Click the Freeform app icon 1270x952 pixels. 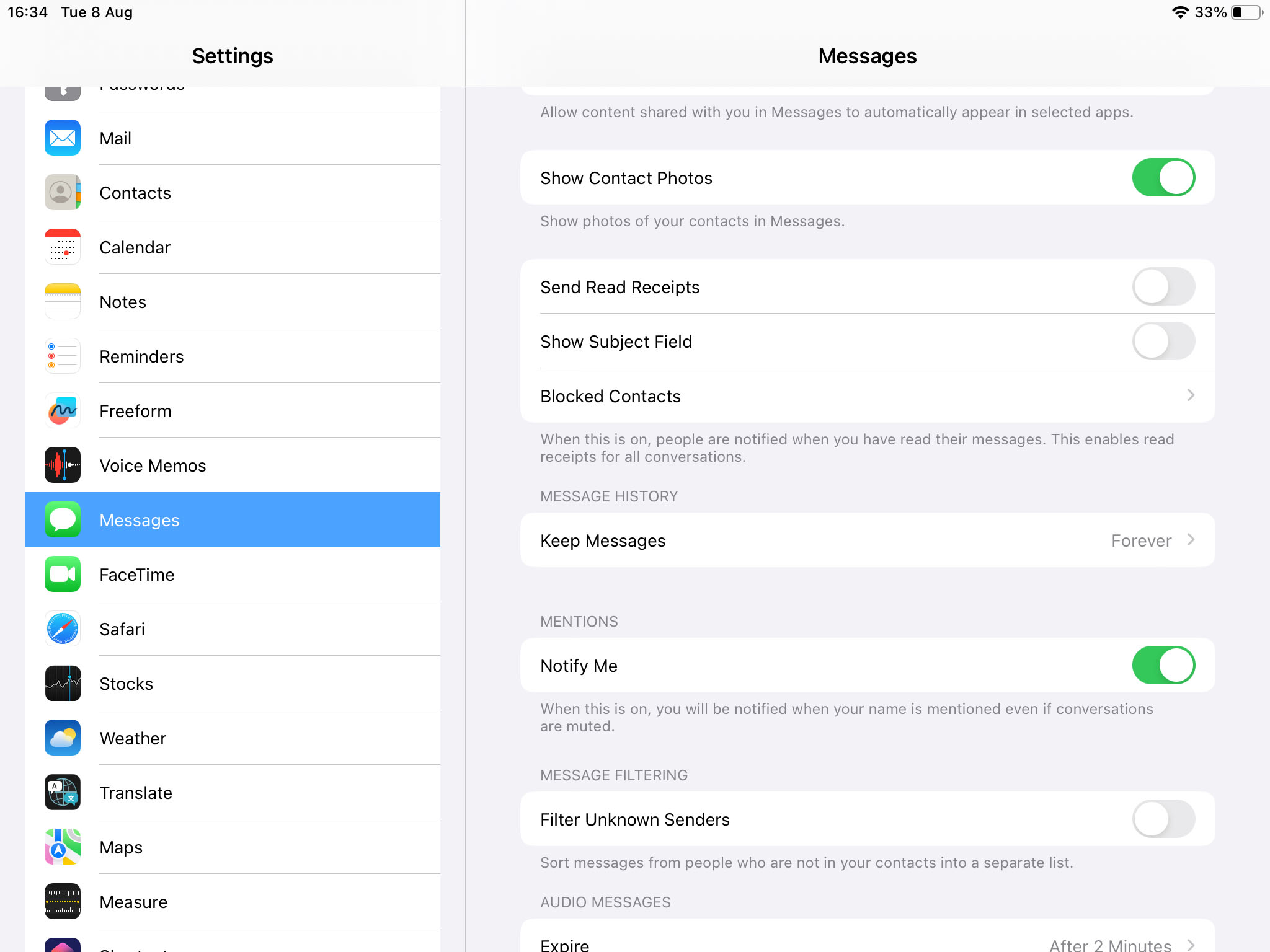coord(62,410)
